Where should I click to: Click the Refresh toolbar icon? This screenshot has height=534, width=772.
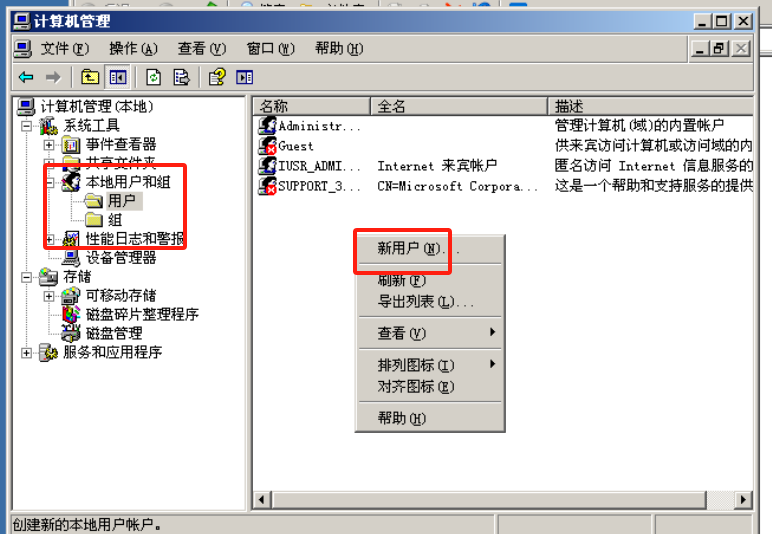coord(153,77)
